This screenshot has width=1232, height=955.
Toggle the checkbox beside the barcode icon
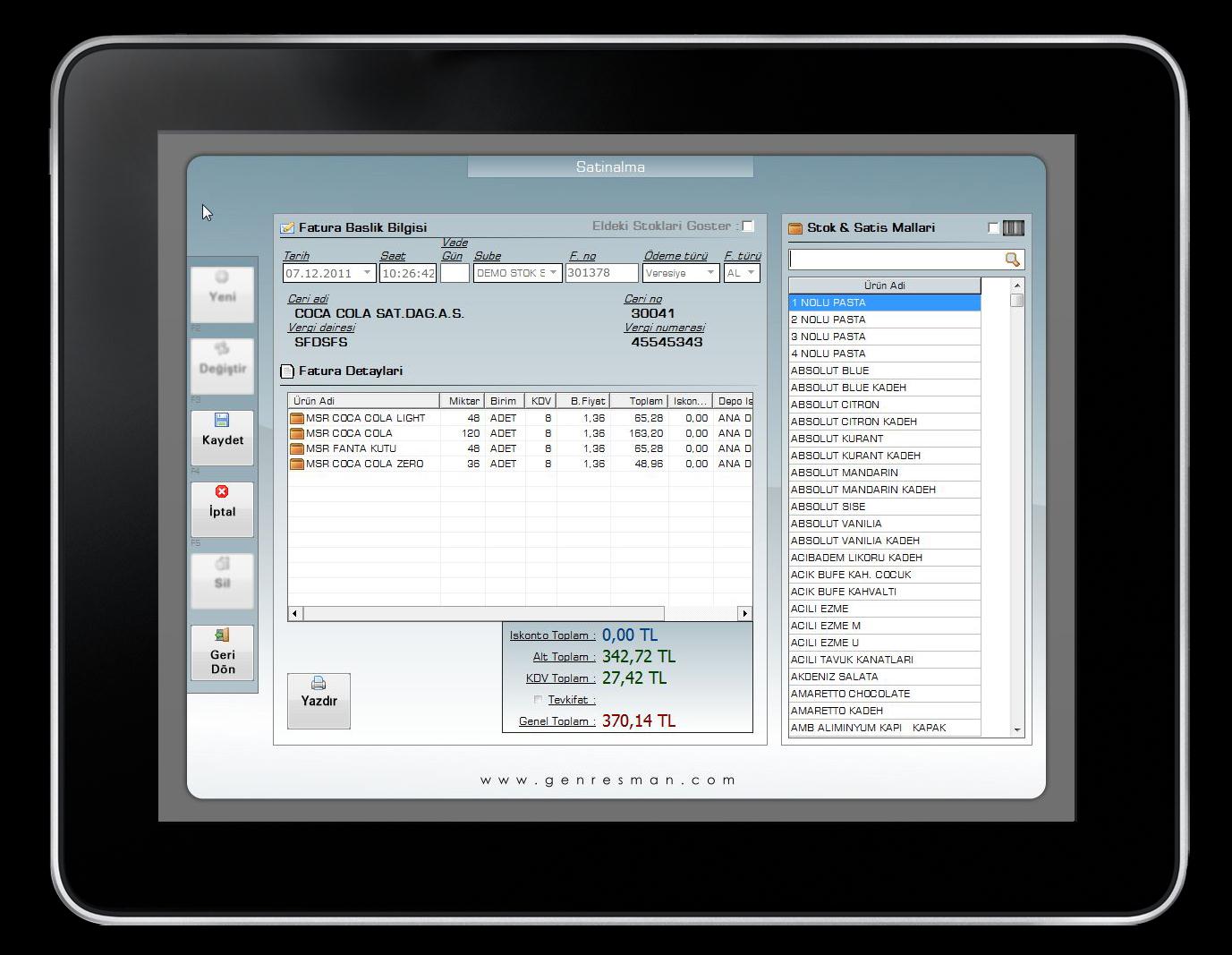click(993, 227)
